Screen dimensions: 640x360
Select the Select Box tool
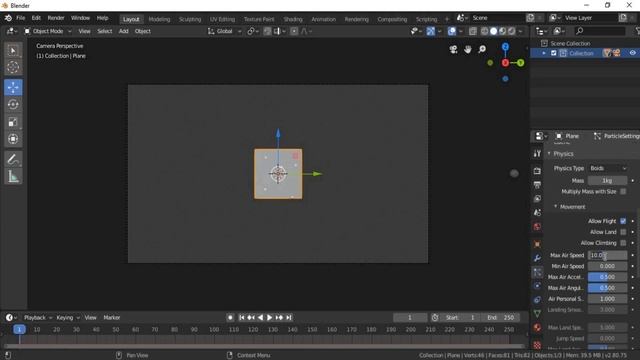point(13,50)
